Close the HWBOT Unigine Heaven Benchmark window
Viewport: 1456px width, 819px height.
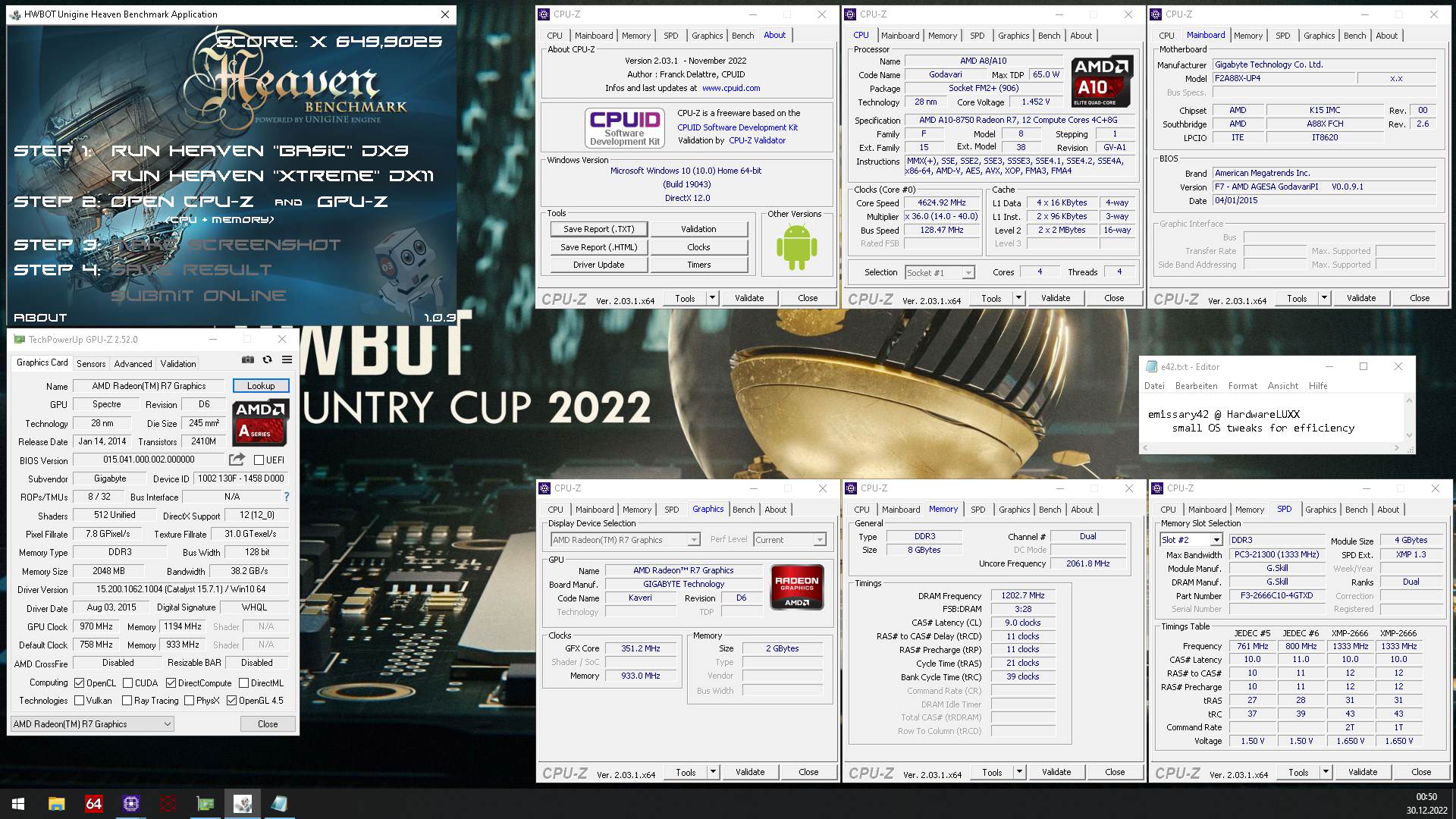pos(445,14)
